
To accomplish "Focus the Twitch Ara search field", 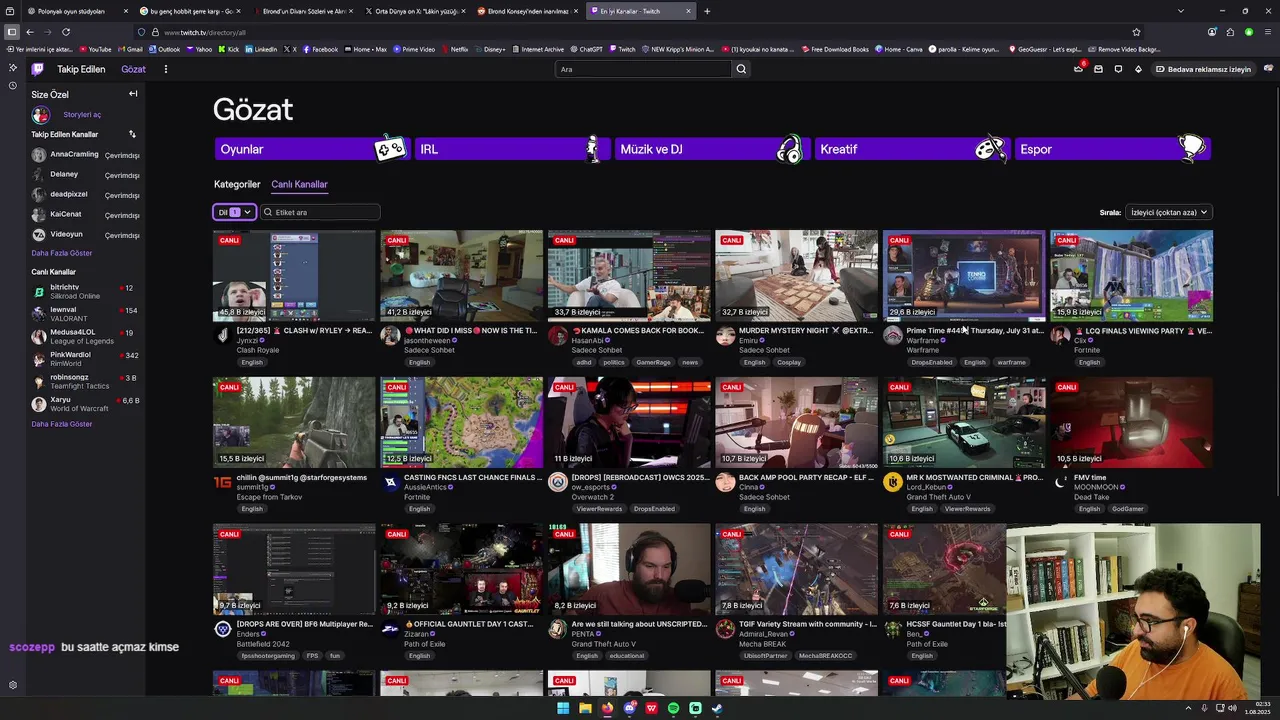I will pyautogui.click(x=643, y=69).
